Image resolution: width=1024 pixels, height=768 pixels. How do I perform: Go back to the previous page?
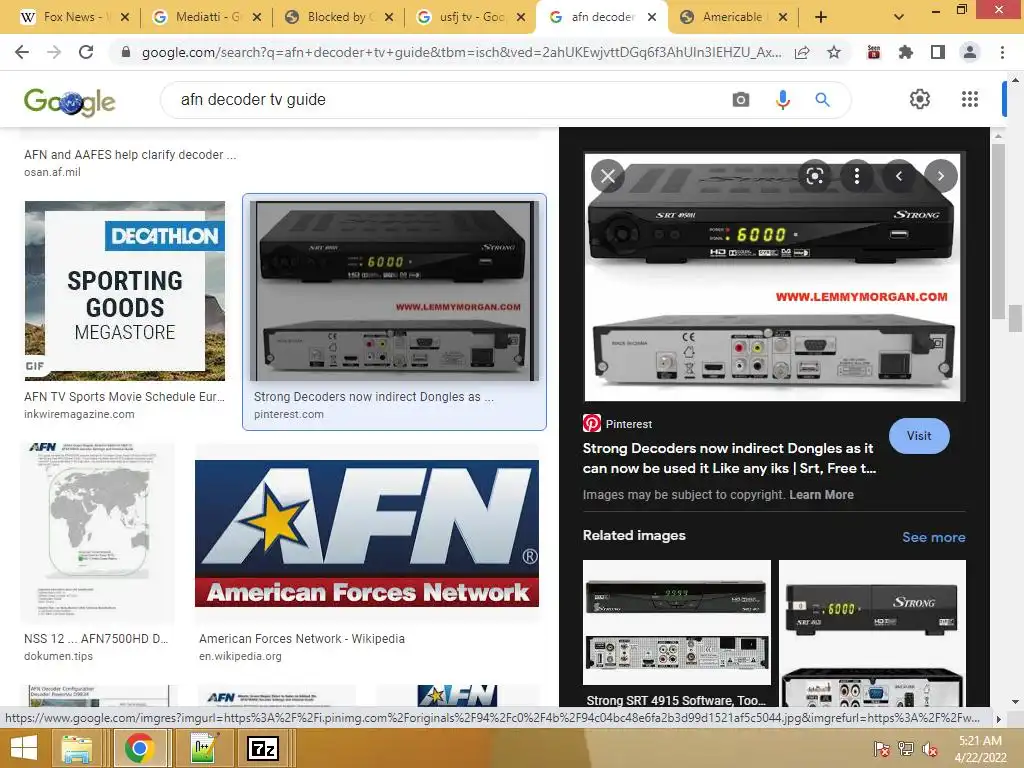pyautogui.click(x=22, y=52)
